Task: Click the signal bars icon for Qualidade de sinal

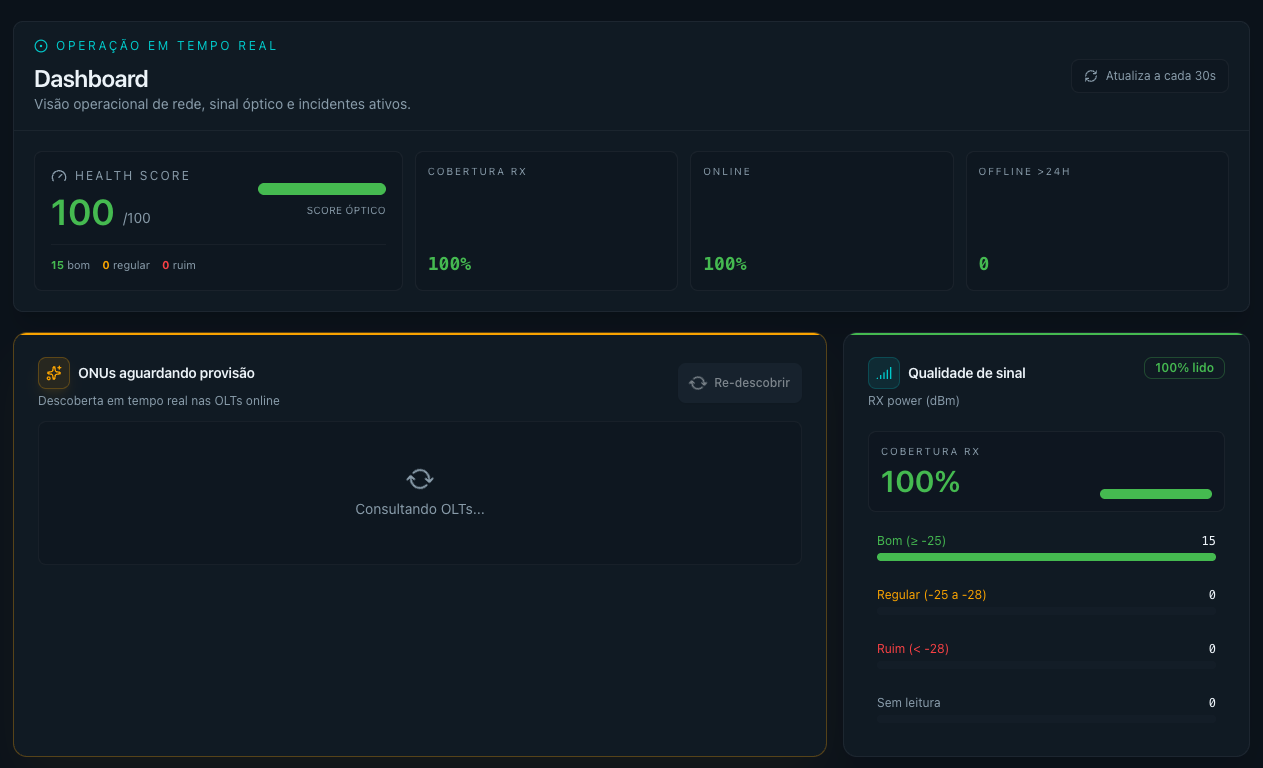Action: (884, 373)
